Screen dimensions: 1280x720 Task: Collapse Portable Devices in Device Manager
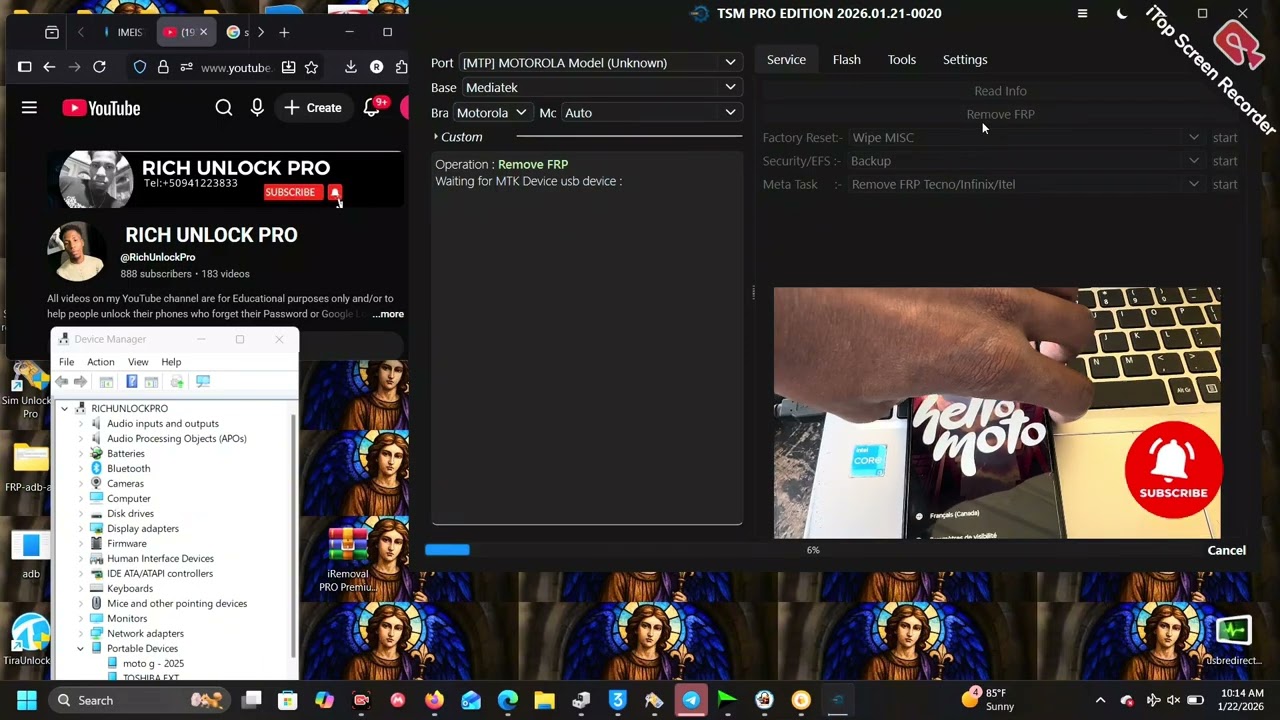pyautogui.click(x=81, y=648)
